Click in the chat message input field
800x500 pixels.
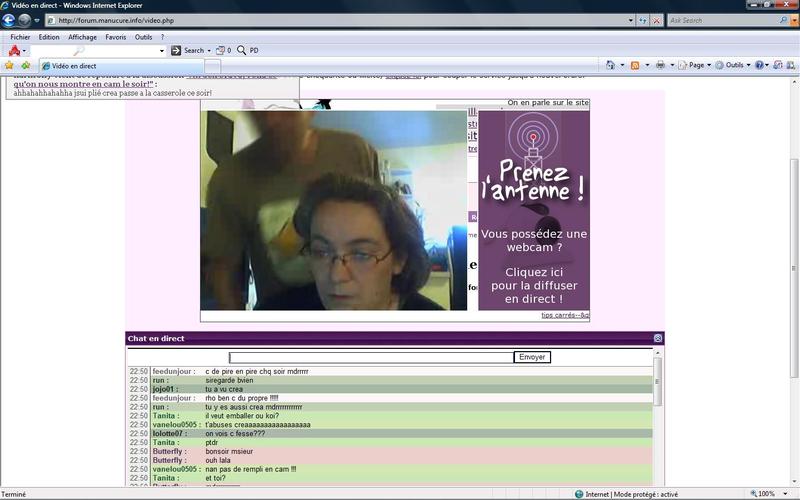371,357
